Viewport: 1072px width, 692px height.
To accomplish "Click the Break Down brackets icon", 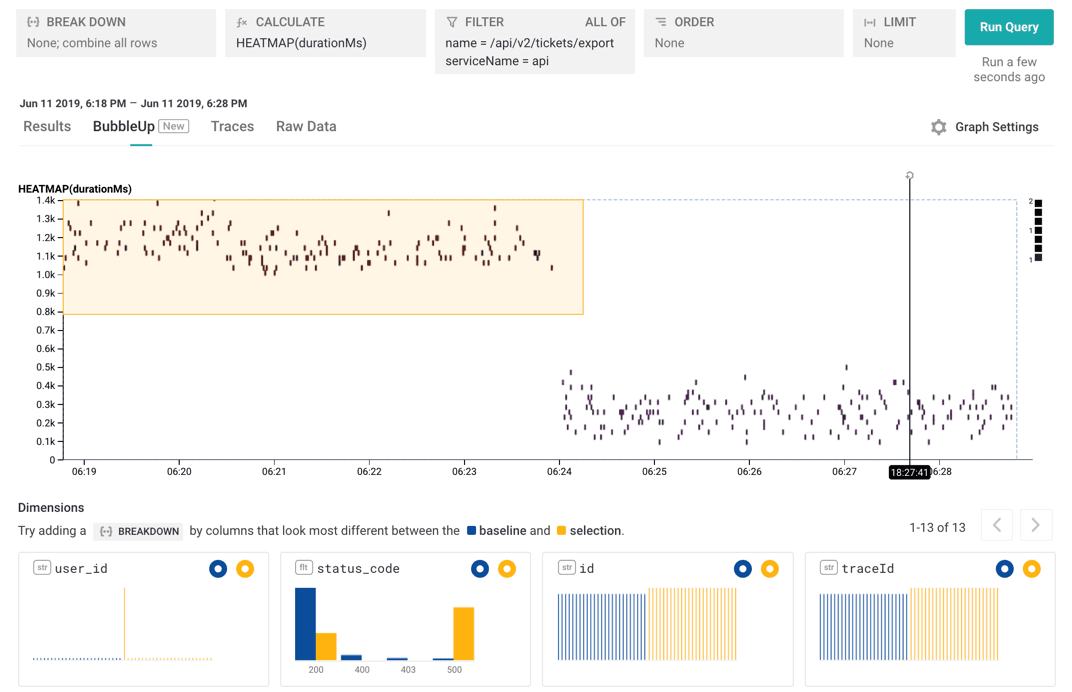I will point(33,22).
